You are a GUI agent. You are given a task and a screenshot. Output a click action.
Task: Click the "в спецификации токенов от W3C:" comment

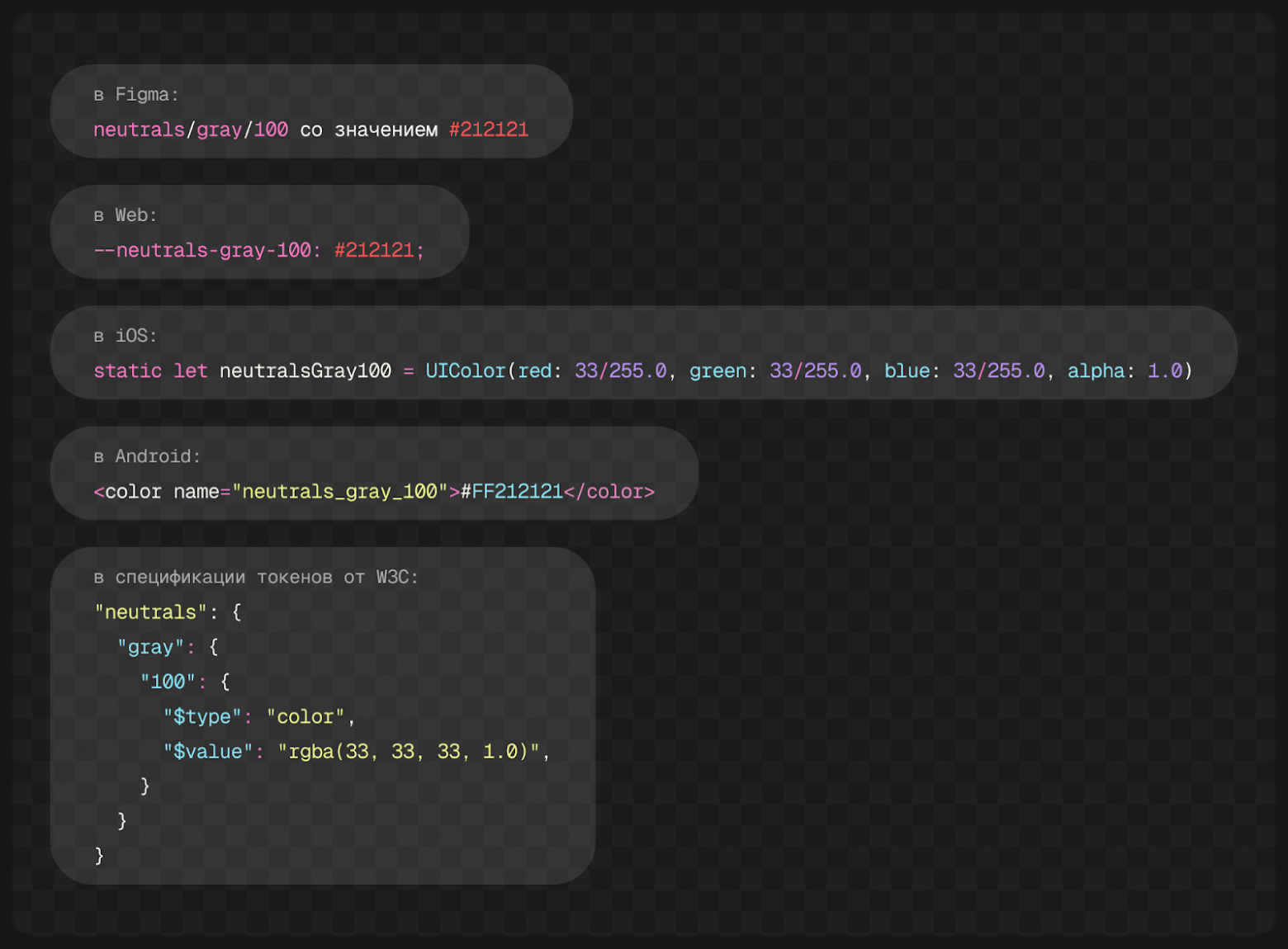click(x=256, y=577)
